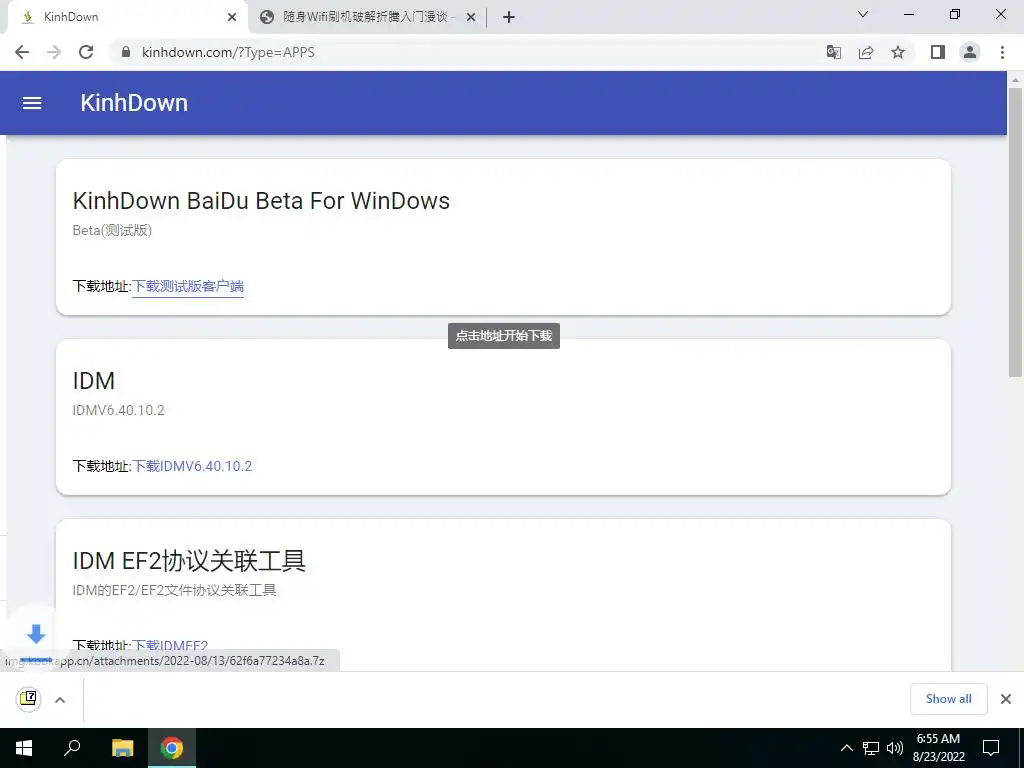Open the downloaded file item in download bar

coord(28,699)
